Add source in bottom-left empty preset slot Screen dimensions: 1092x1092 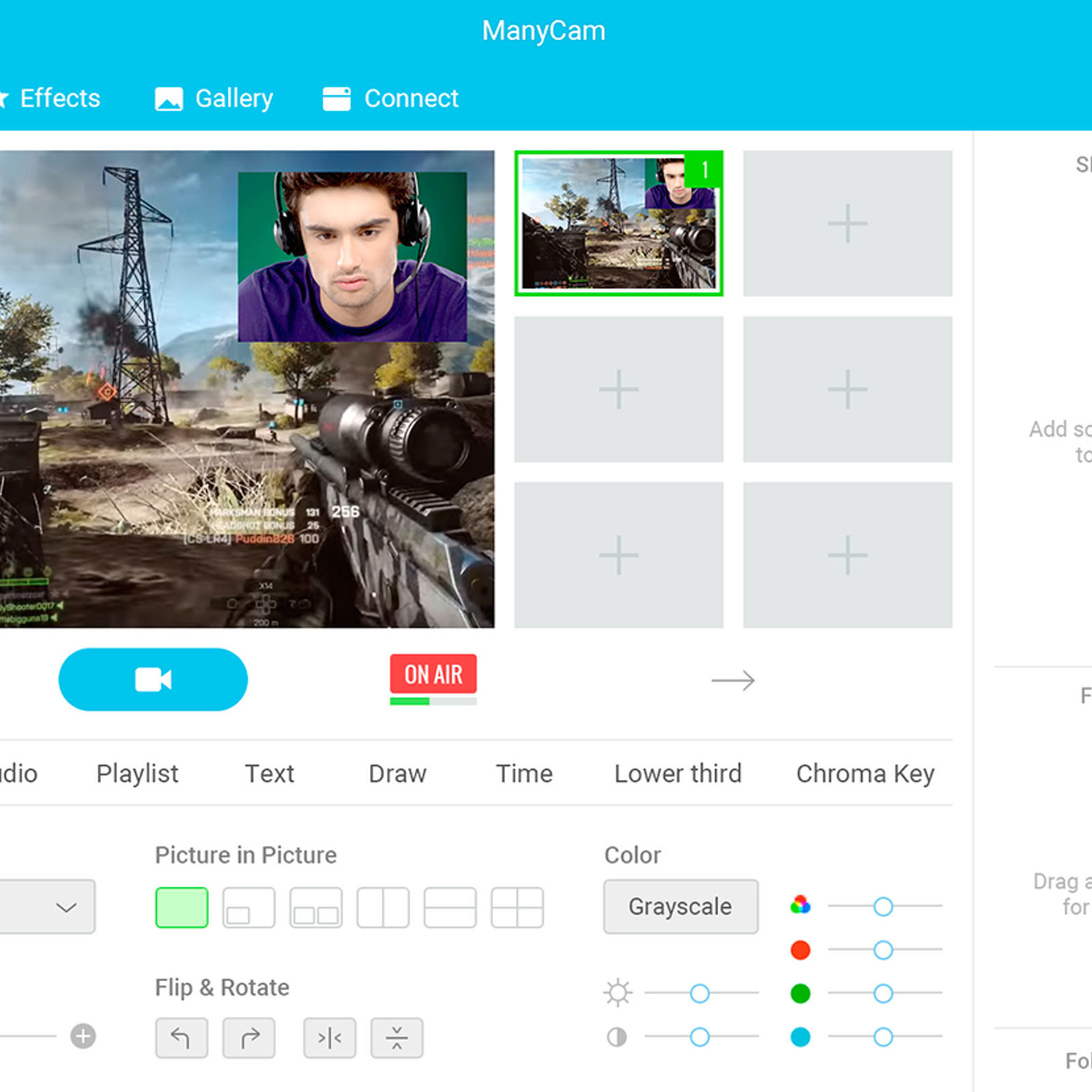click(x=618, y=555)
